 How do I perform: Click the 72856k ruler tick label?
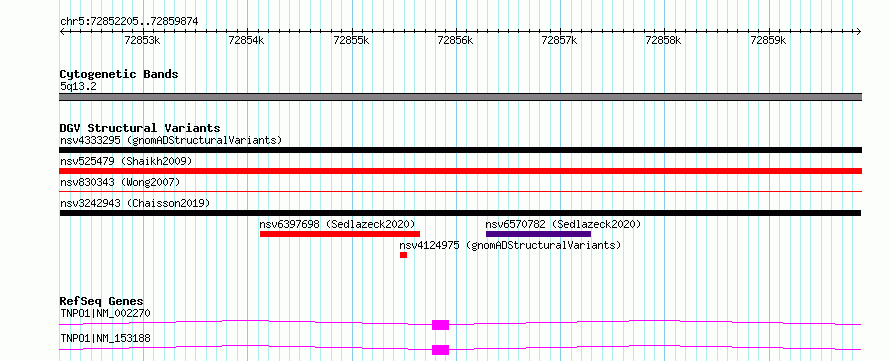point(455,40)
